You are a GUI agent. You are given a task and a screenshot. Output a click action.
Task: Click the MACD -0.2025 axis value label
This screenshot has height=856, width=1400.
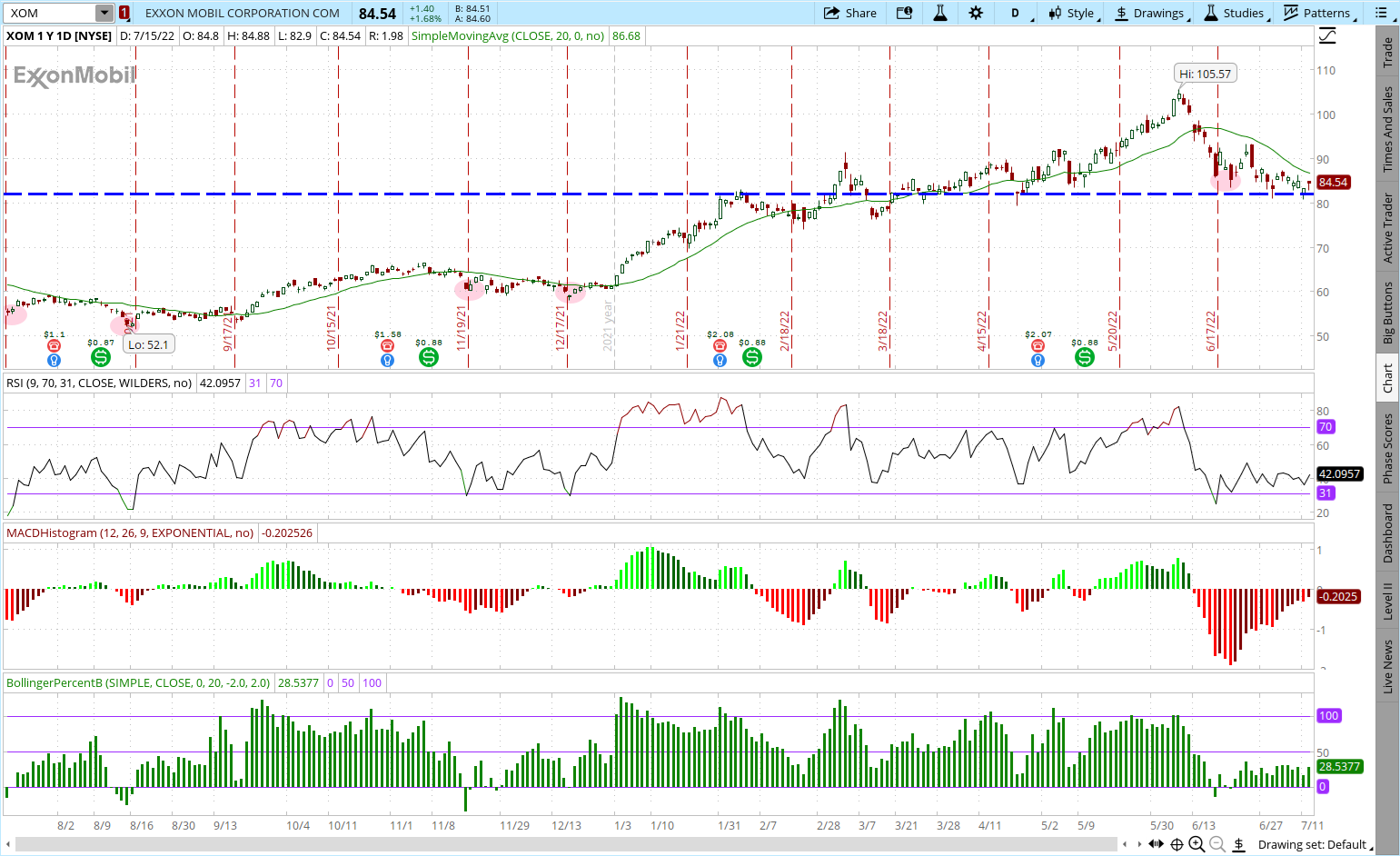(1338, 597)
